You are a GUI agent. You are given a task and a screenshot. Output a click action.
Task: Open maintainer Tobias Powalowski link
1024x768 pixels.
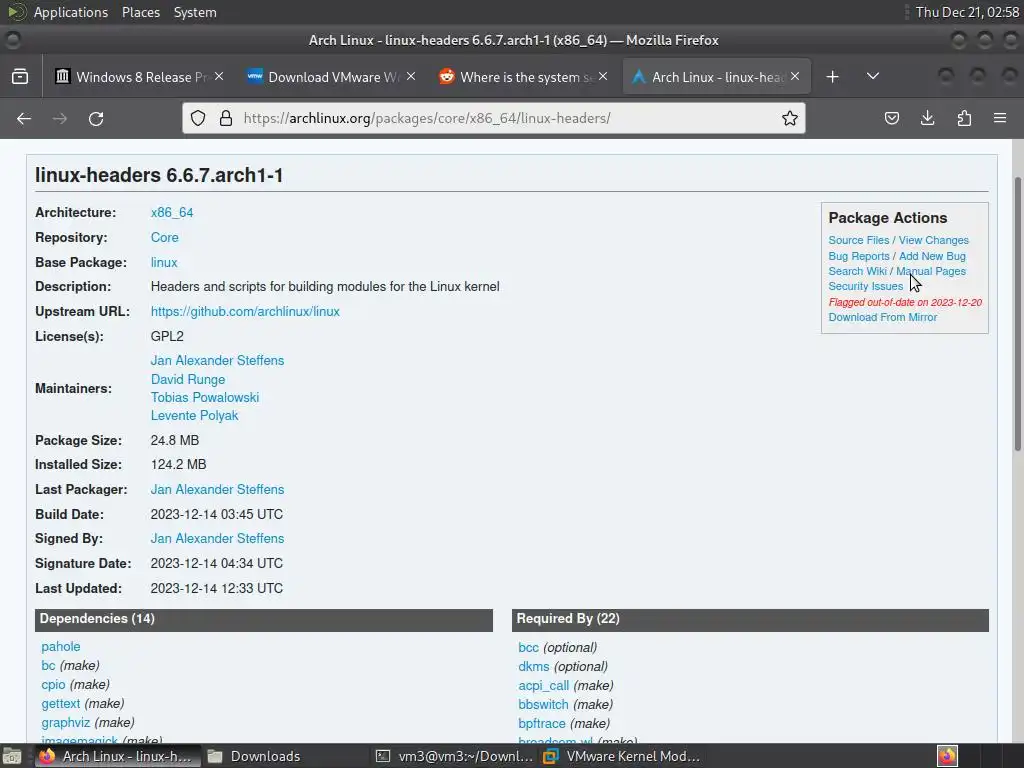(205, 397)
